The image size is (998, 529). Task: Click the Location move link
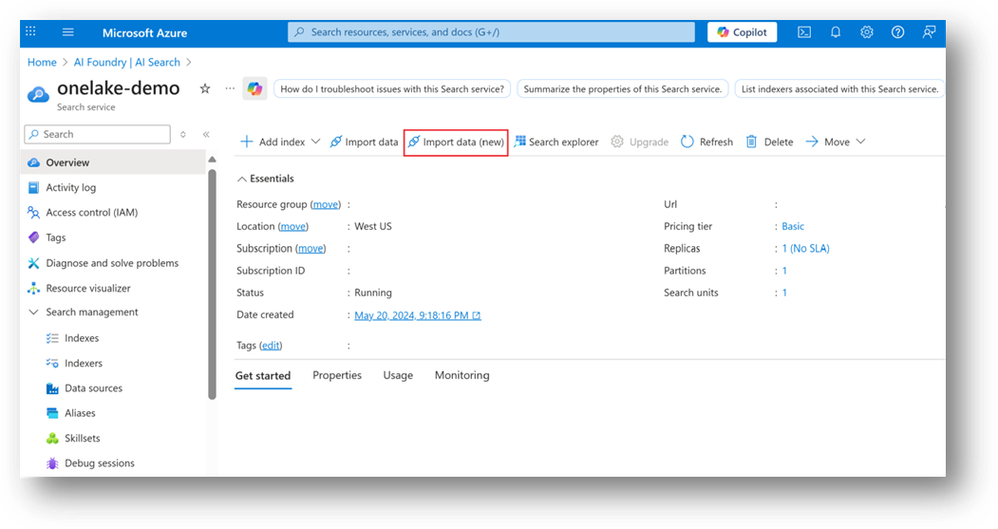pyautogui.click(x=293, y=227)
